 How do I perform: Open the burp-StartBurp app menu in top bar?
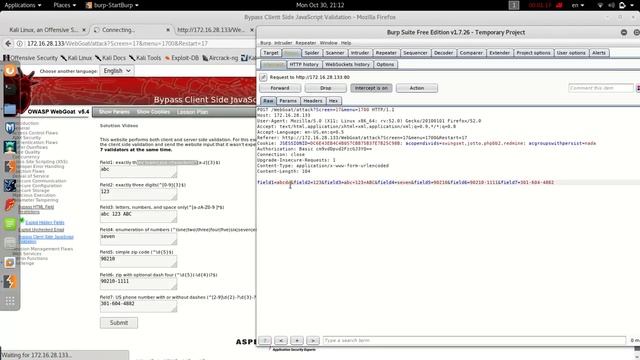point(112,5)
